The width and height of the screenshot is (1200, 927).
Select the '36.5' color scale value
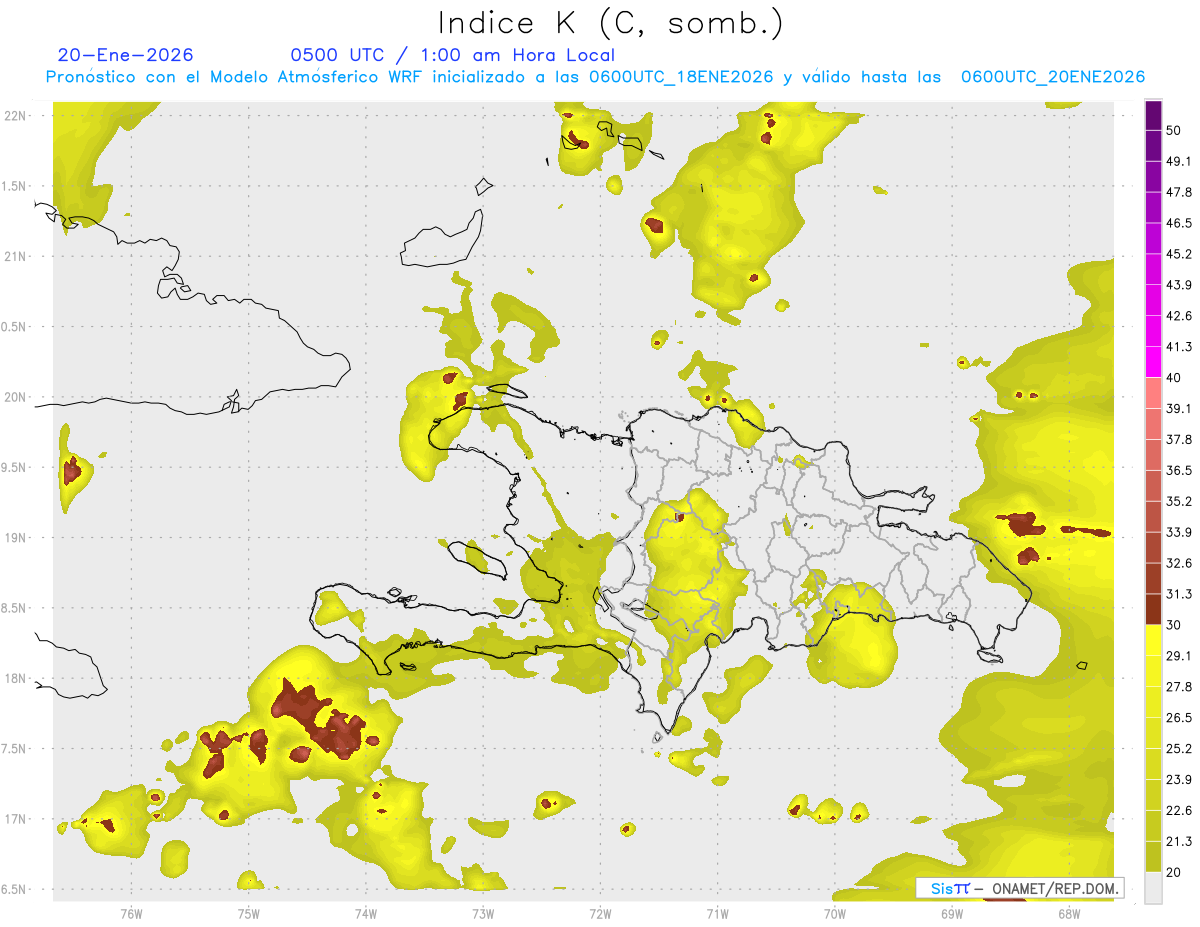1179,470
